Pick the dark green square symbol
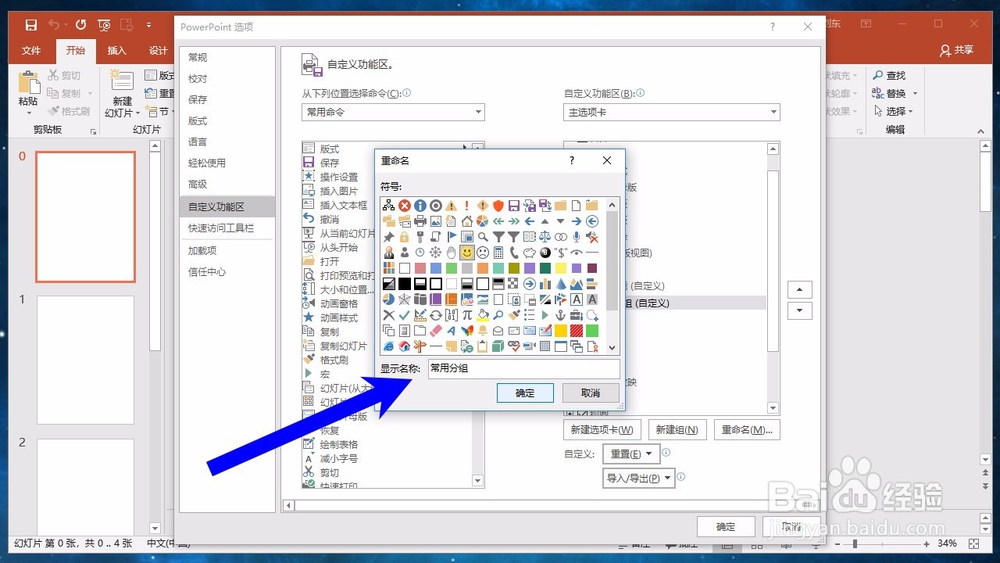The height and width of the screenshot is (563, 1000). pyautogui.click(x=545, y=268)
